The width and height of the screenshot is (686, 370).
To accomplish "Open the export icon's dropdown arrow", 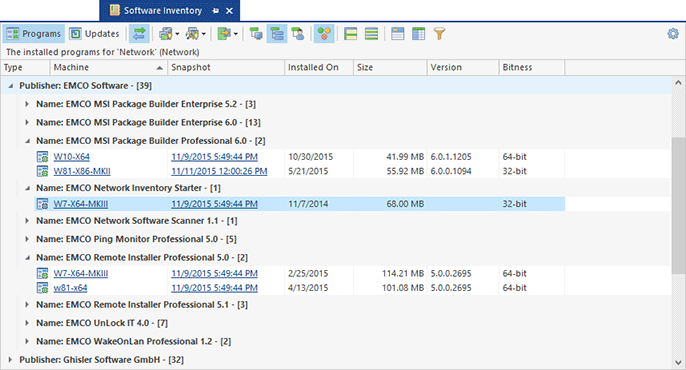I will click(x=236, y=34).
